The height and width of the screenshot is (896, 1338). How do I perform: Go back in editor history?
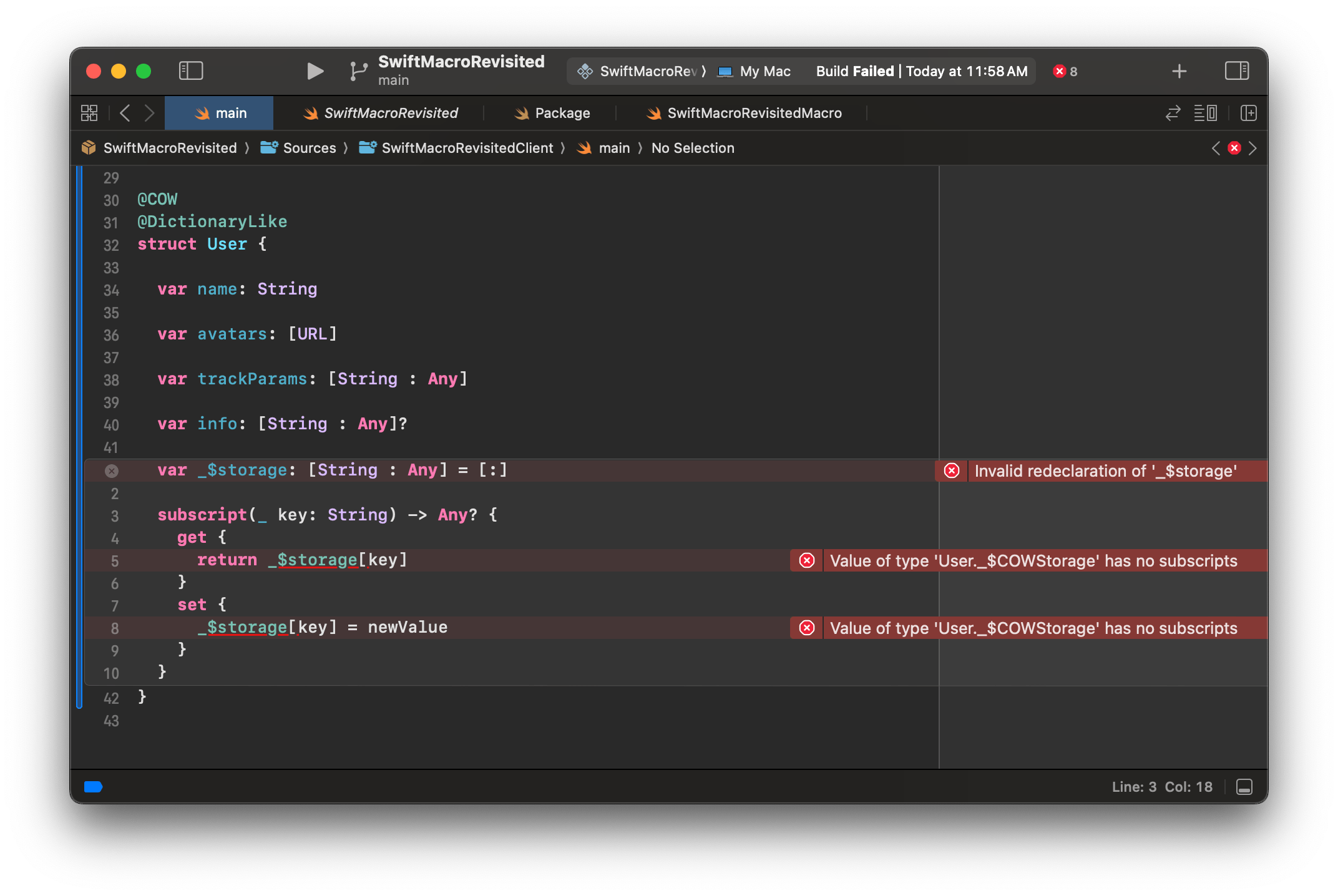[x=125, y=113]
